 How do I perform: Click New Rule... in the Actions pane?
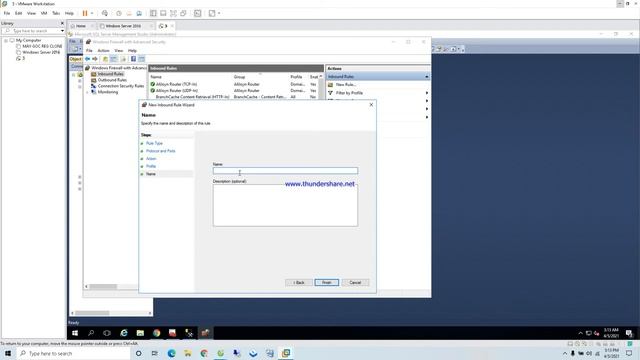pyautogui.click(x=346, y=84)
